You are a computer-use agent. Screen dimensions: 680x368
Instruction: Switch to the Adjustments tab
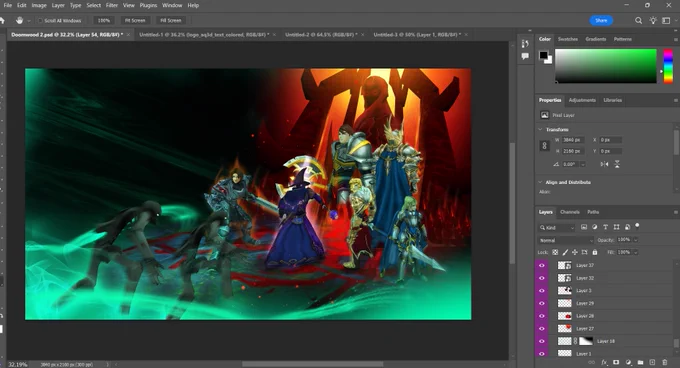tap(582, 100)
